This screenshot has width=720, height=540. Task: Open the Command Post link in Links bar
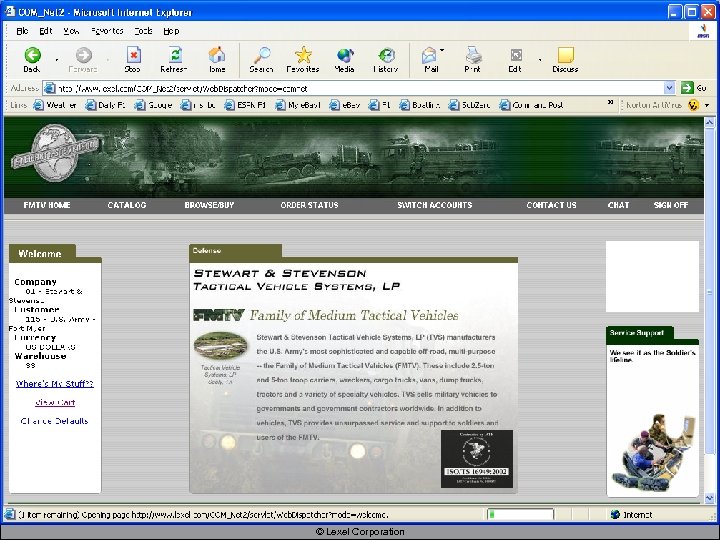coord(532,105)
